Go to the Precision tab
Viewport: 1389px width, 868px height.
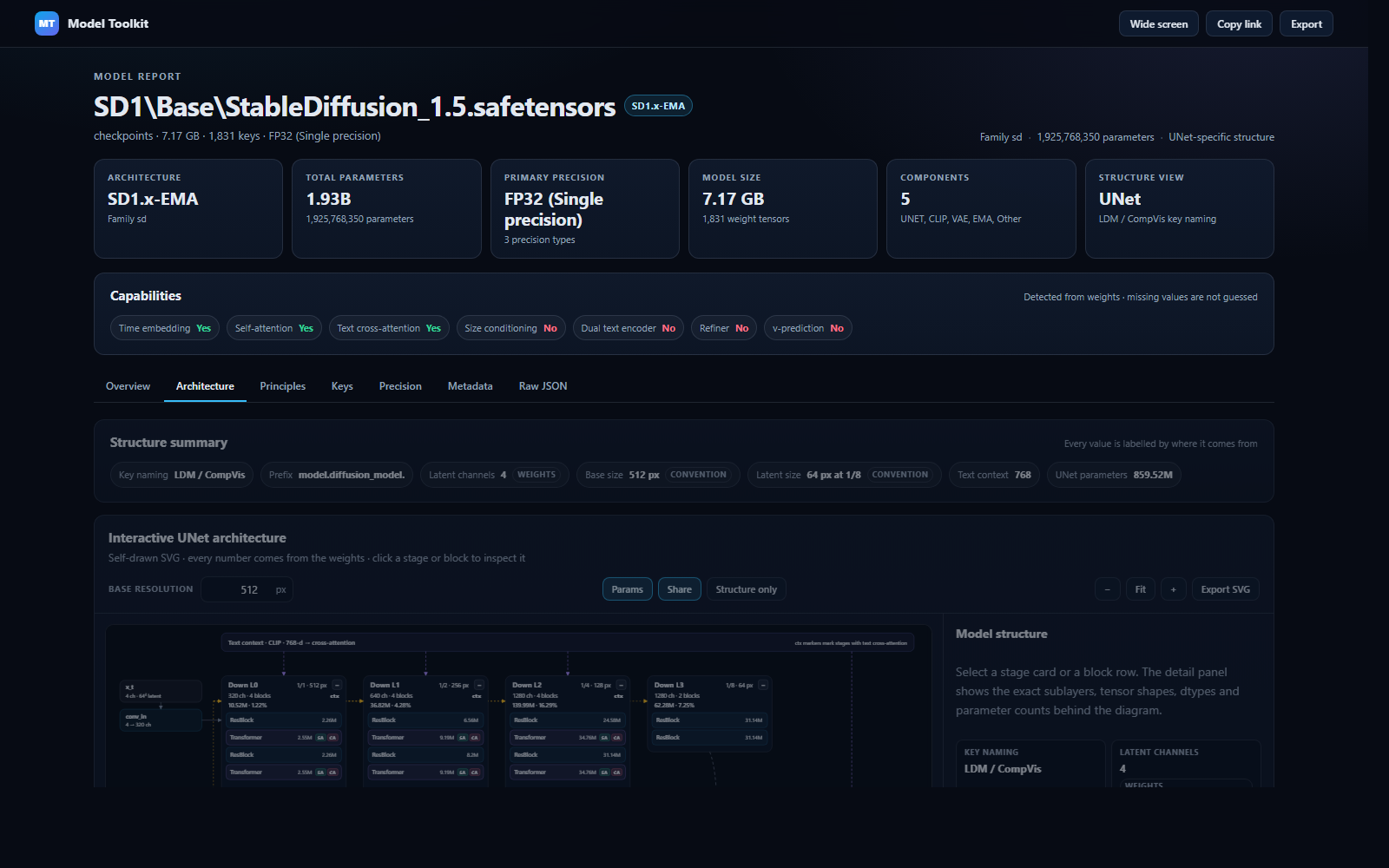pos(400,386)
